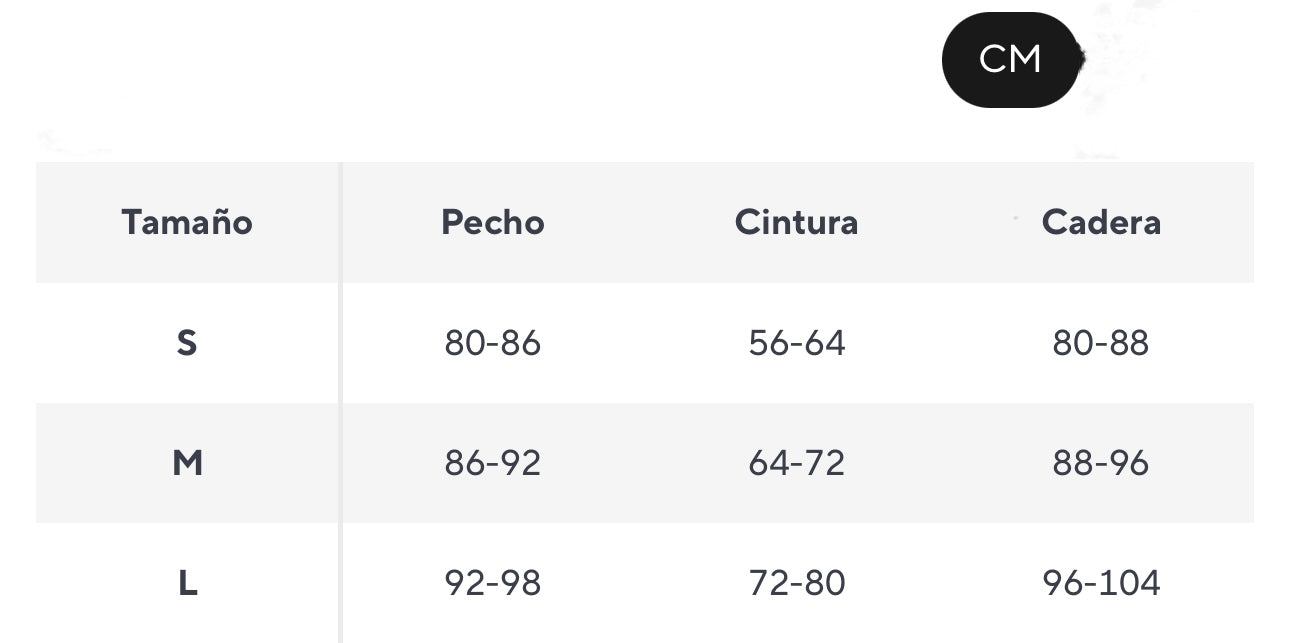This screenshot has width=1290, height=643.
Task: Select size M row label
Action: (x=187, y=463)
